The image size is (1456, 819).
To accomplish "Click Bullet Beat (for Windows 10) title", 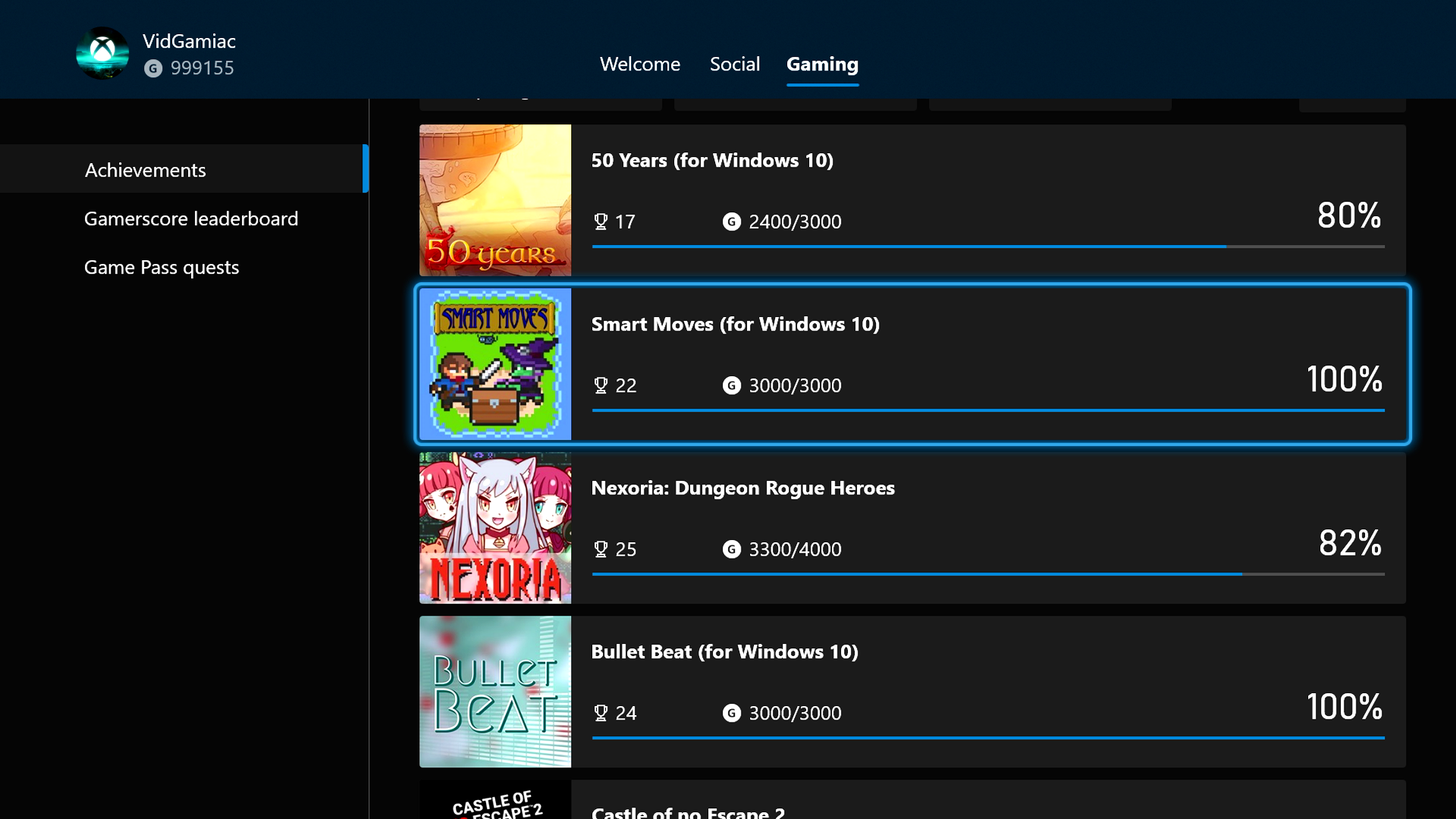I will tap(724, 651).
